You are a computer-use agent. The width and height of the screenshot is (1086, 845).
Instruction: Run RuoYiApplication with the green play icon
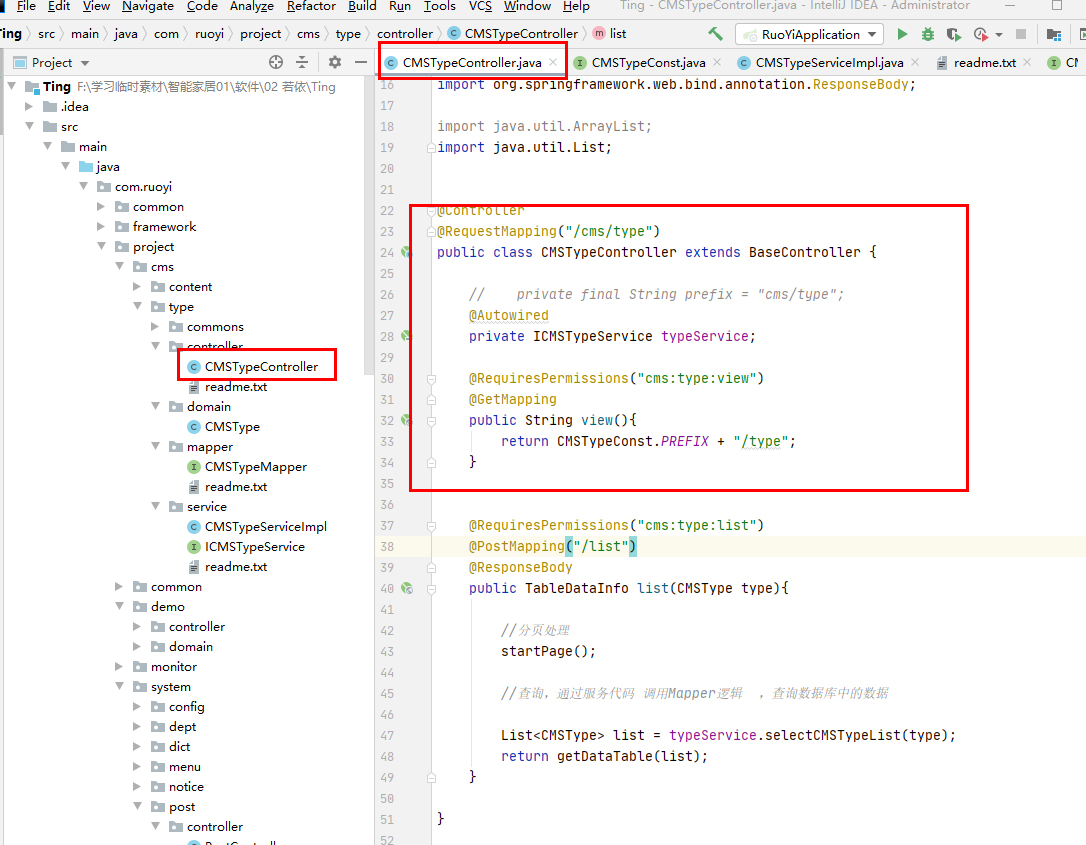(x=902, y=34)
